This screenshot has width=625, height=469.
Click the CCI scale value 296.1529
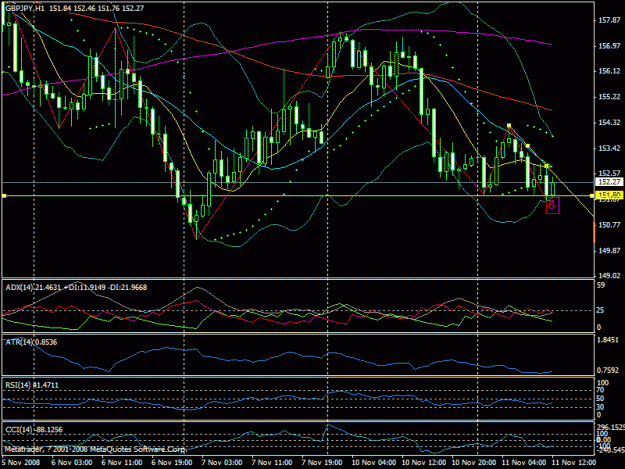(x=610, y=427)
